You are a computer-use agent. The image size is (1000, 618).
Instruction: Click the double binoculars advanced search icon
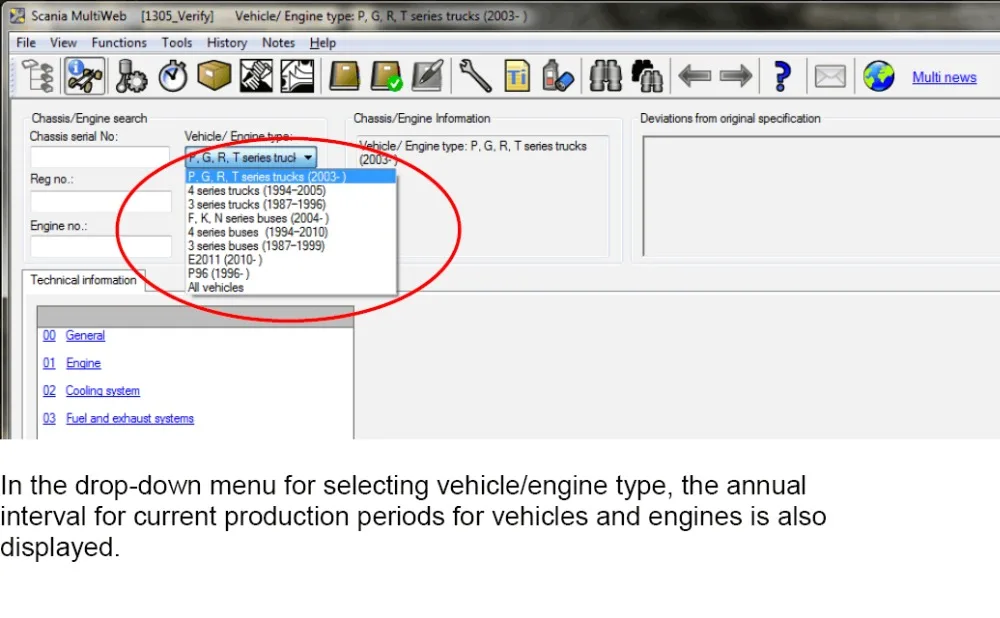click(x=647, y=77)
